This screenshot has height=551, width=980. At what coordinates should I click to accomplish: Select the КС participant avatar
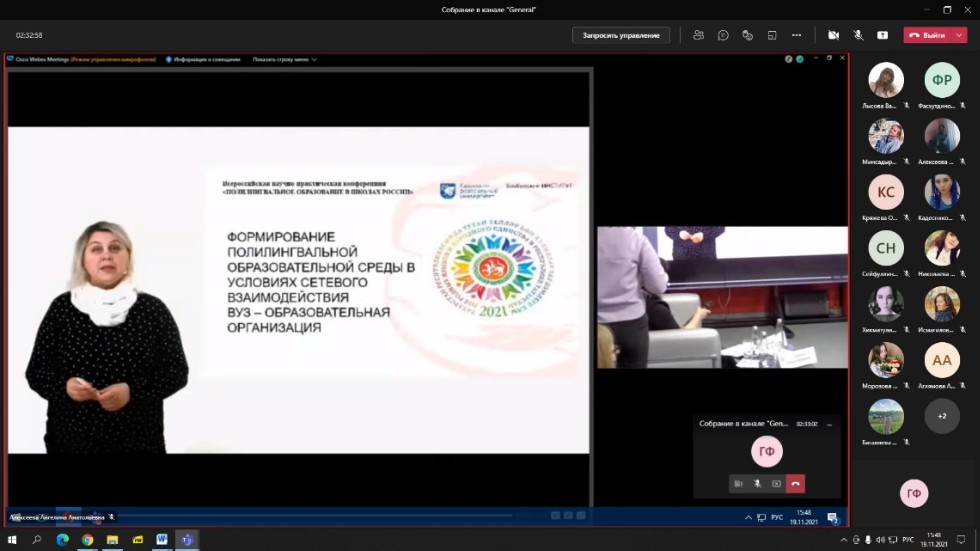[886, 192]
